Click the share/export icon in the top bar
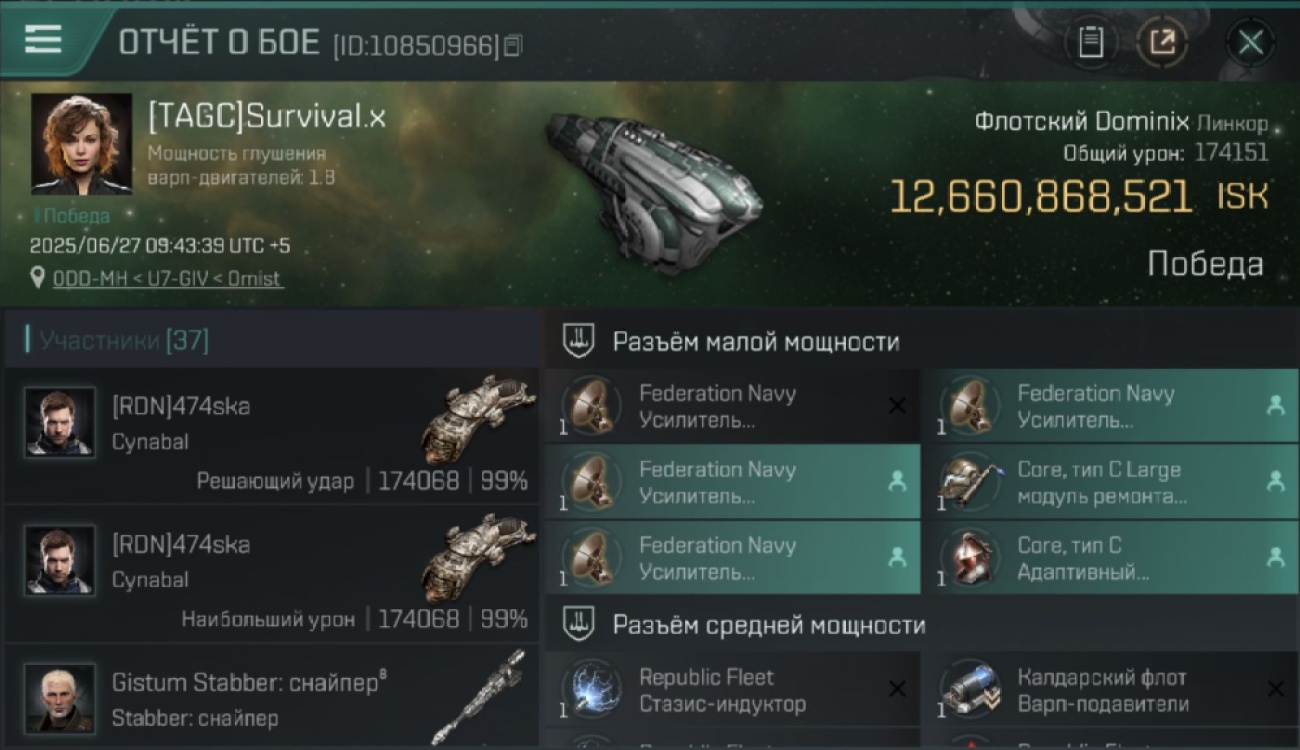The height and width of the screenshot is (750, 1300). tap(1163, 43)
